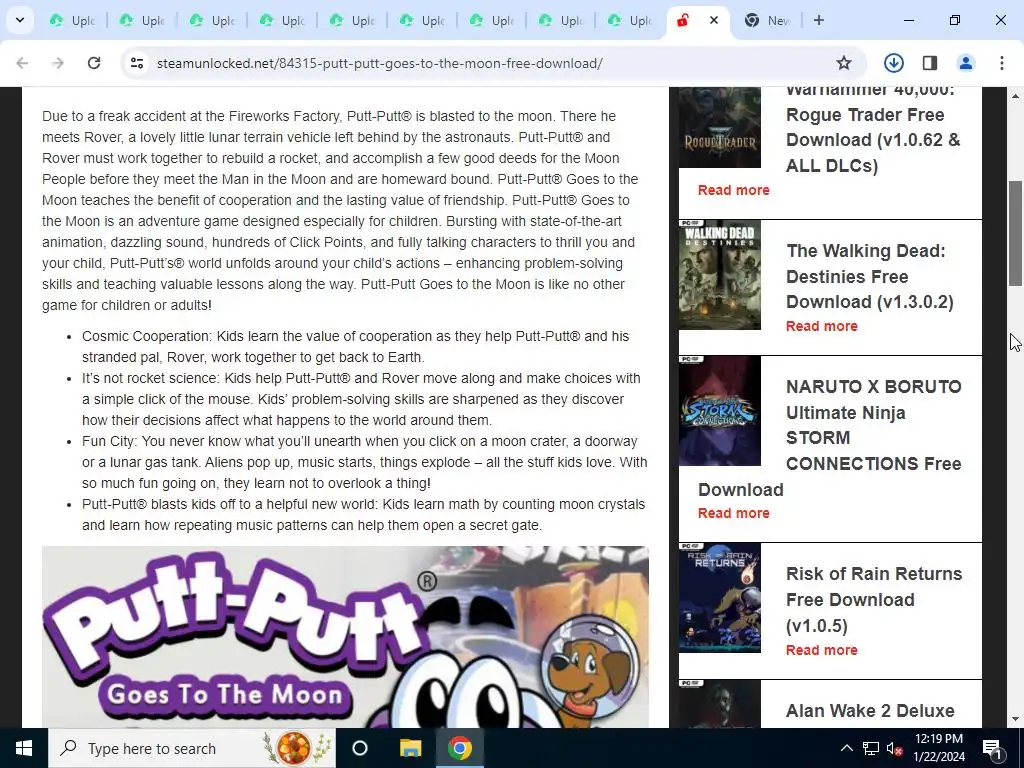Open Risk of Rain Returns title link
The width and height of the screenshot is (1024, 768).
874,600
